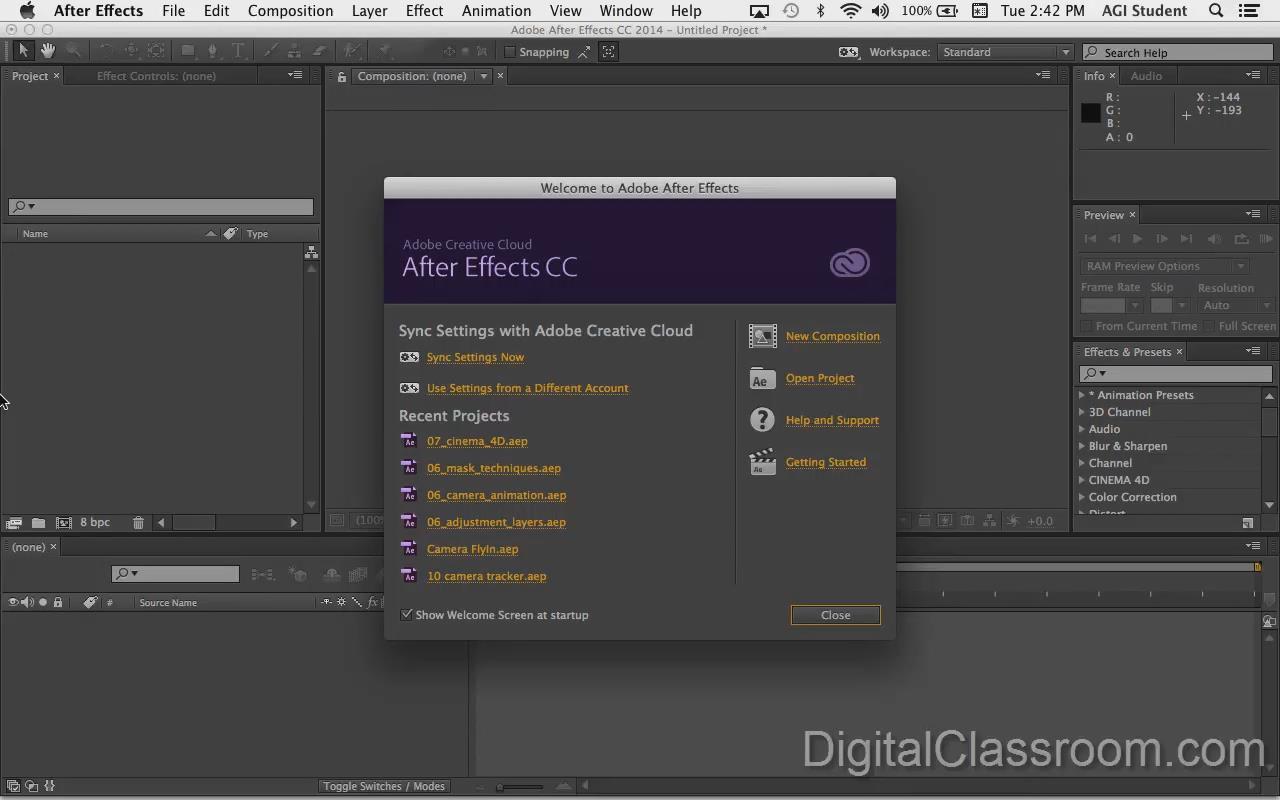Click the Lock column icon in timeline
Screen dimensions: 1280x800
click(x=58, y=602)
